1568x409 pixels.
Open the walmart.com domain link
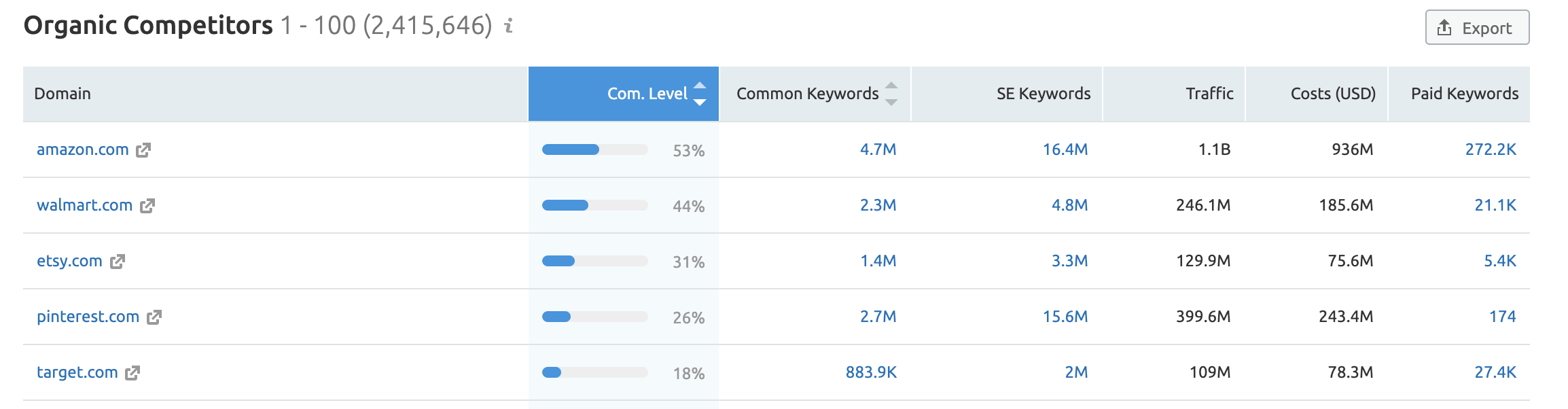coord(85,205)
